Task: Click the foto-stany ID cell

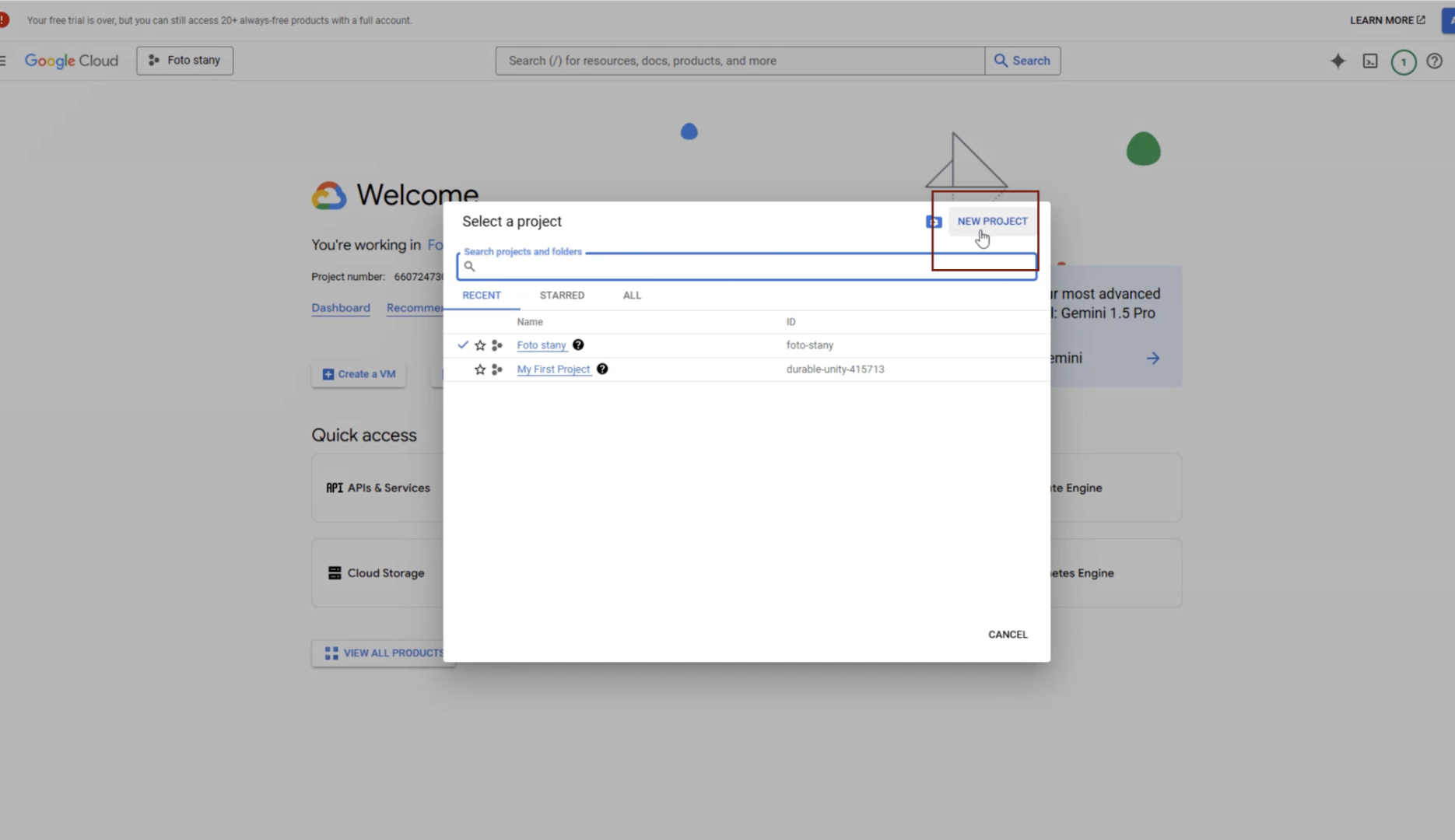Action: [809, 345]
